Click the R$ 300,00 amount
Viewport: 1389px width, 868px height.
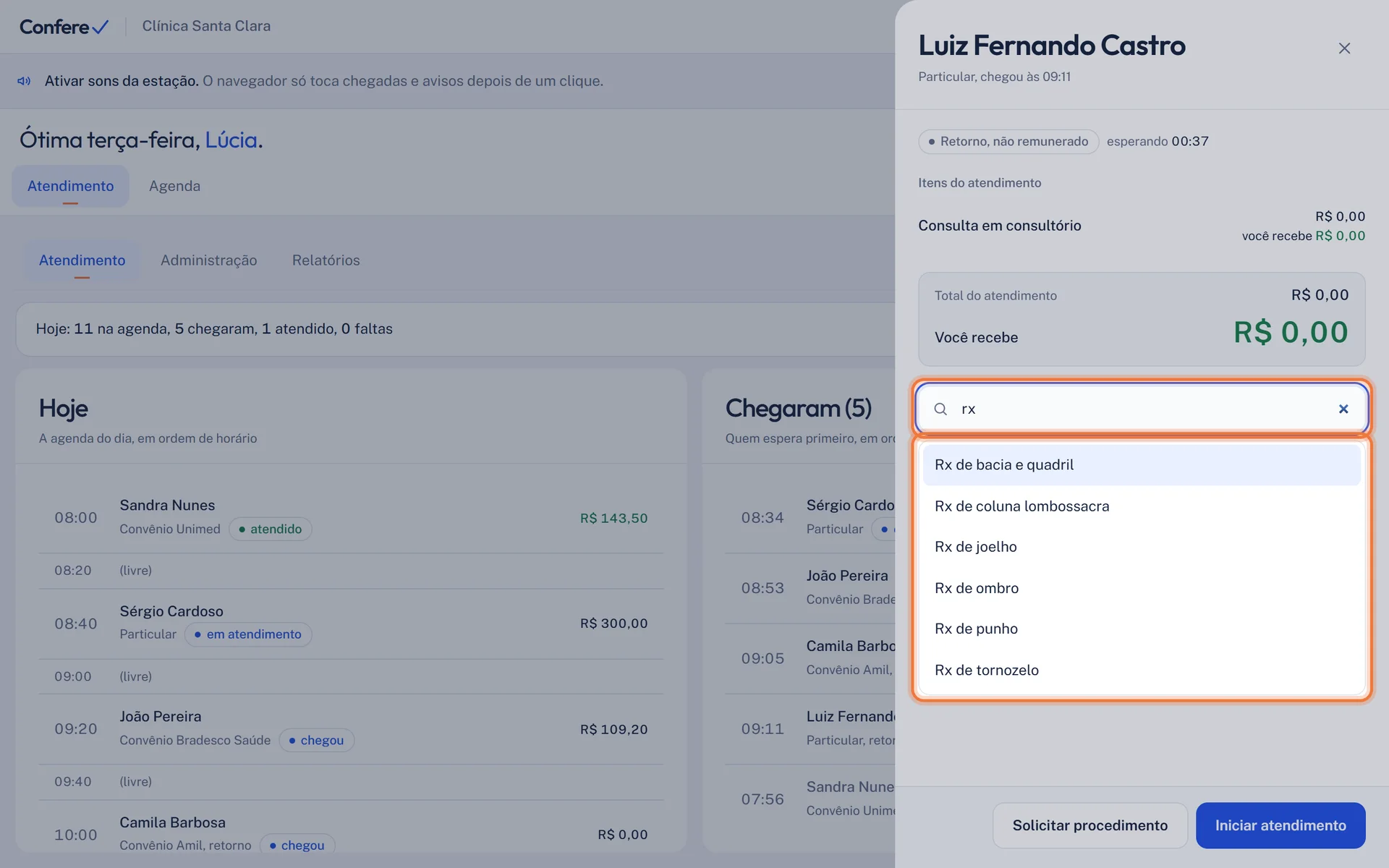click(x=613, y=624)
